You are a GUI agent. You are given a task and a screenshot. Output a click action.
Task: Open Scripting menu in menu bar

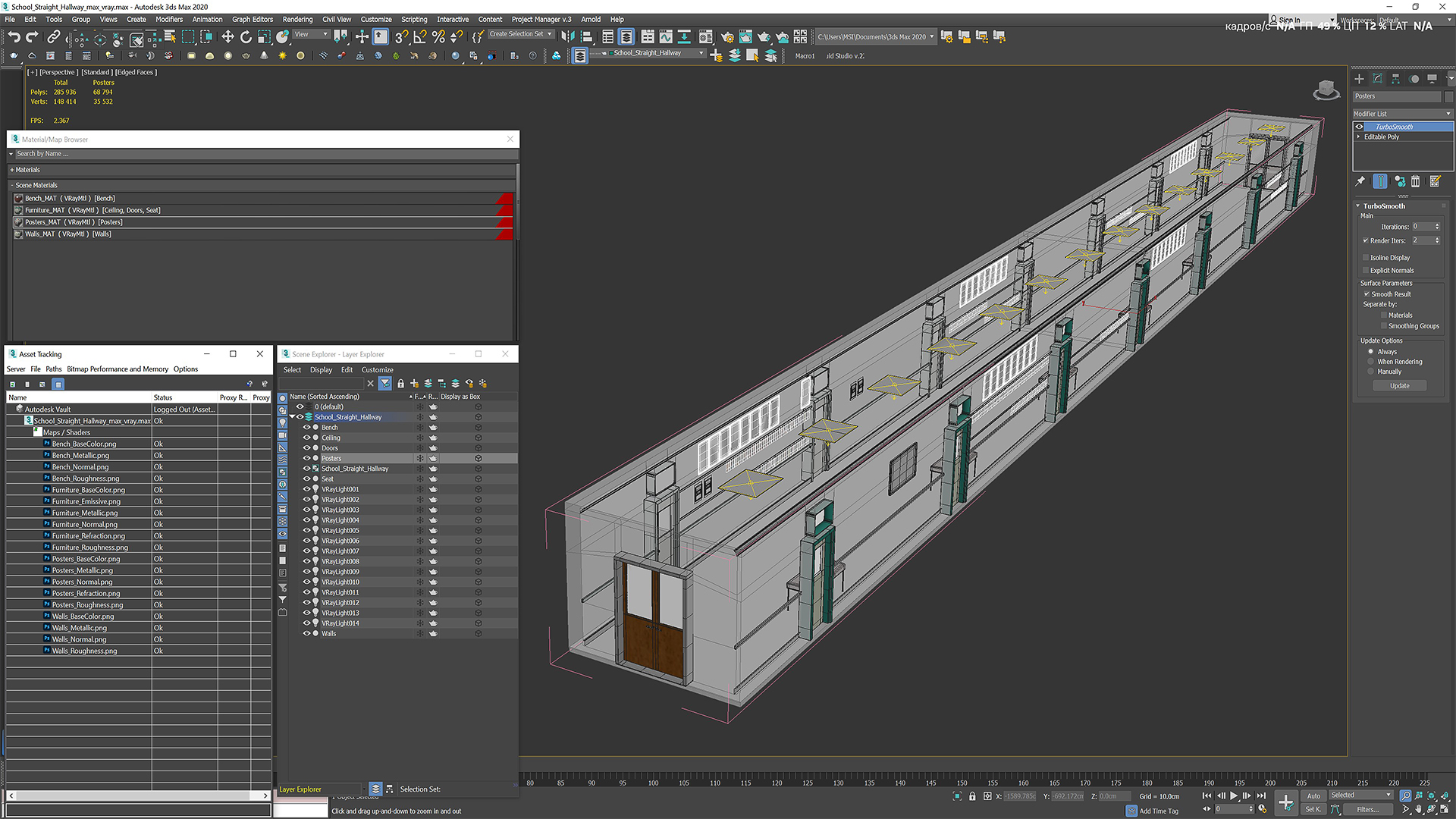414,20
